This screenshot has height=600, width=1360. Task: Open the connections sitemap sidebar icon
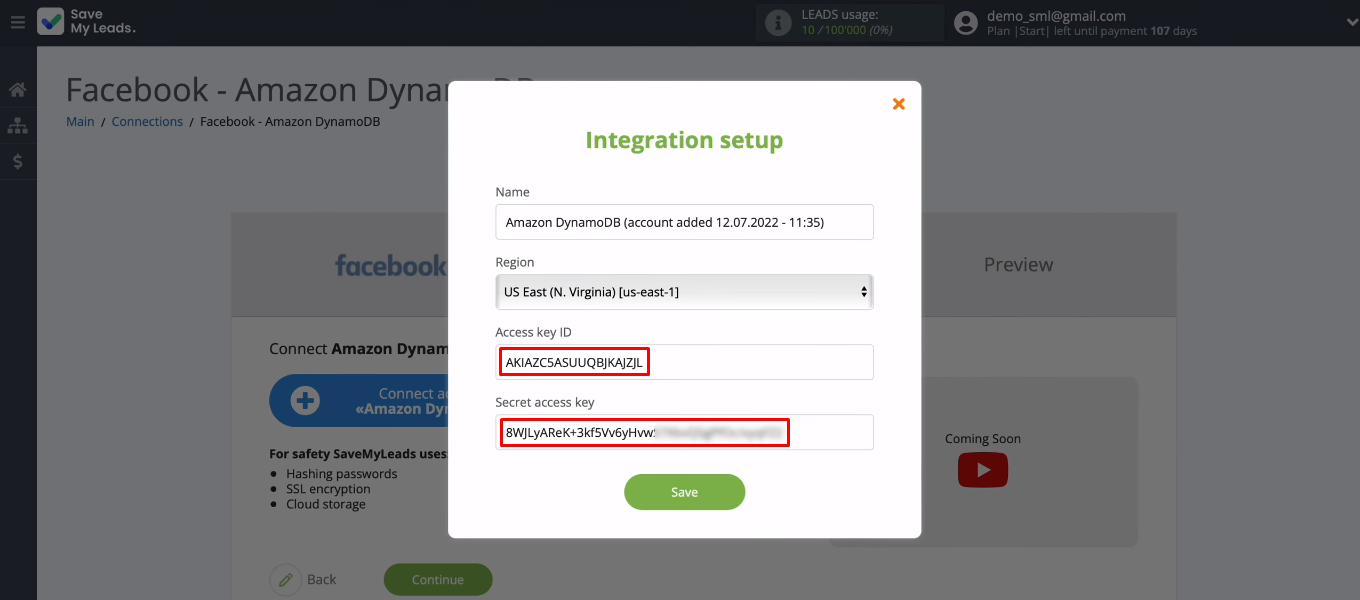coord(17,126)
